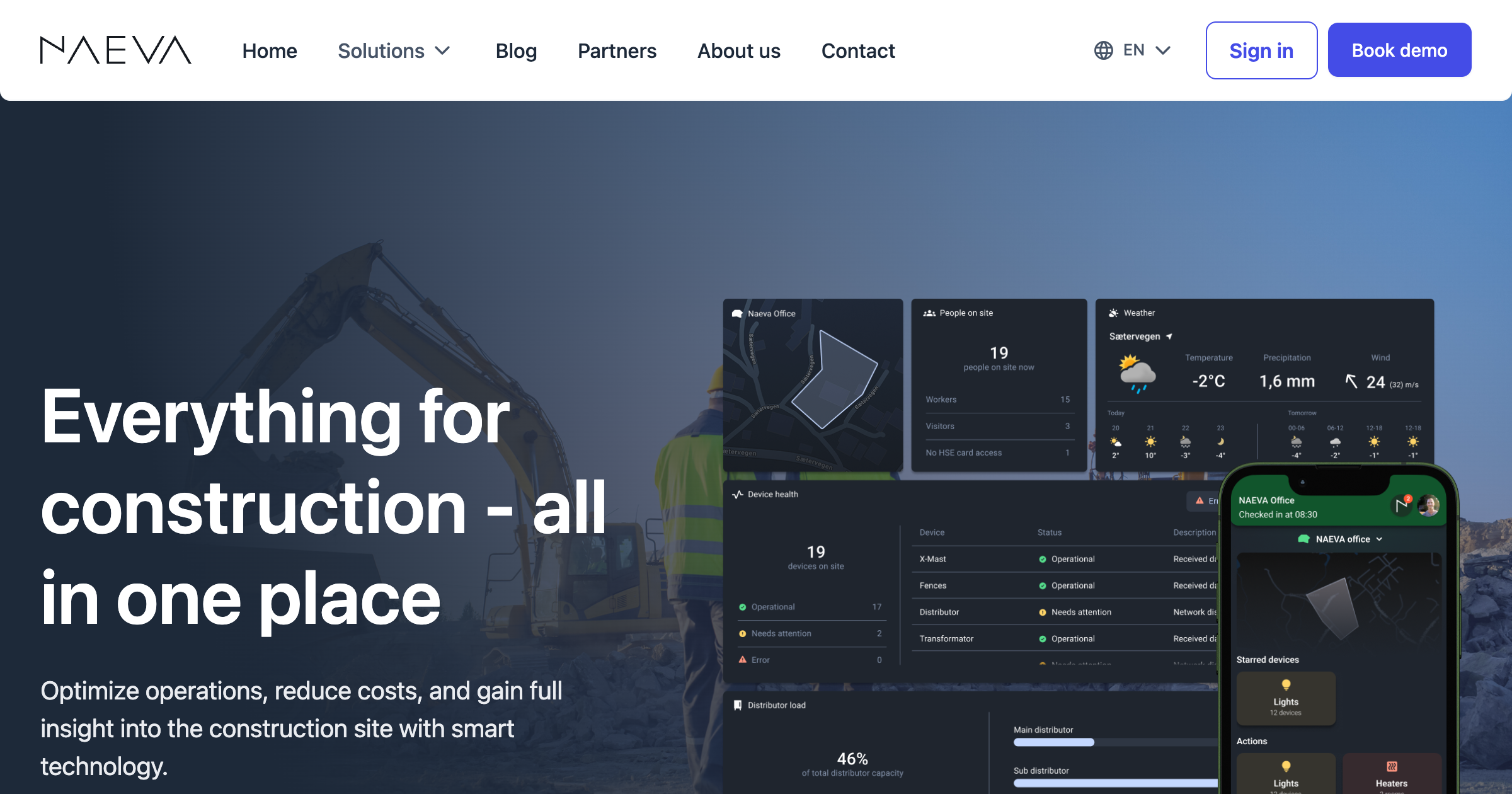Click the Needs attention yellow dot in summary
Viewport: 1512px width, 794px height.
742,634
